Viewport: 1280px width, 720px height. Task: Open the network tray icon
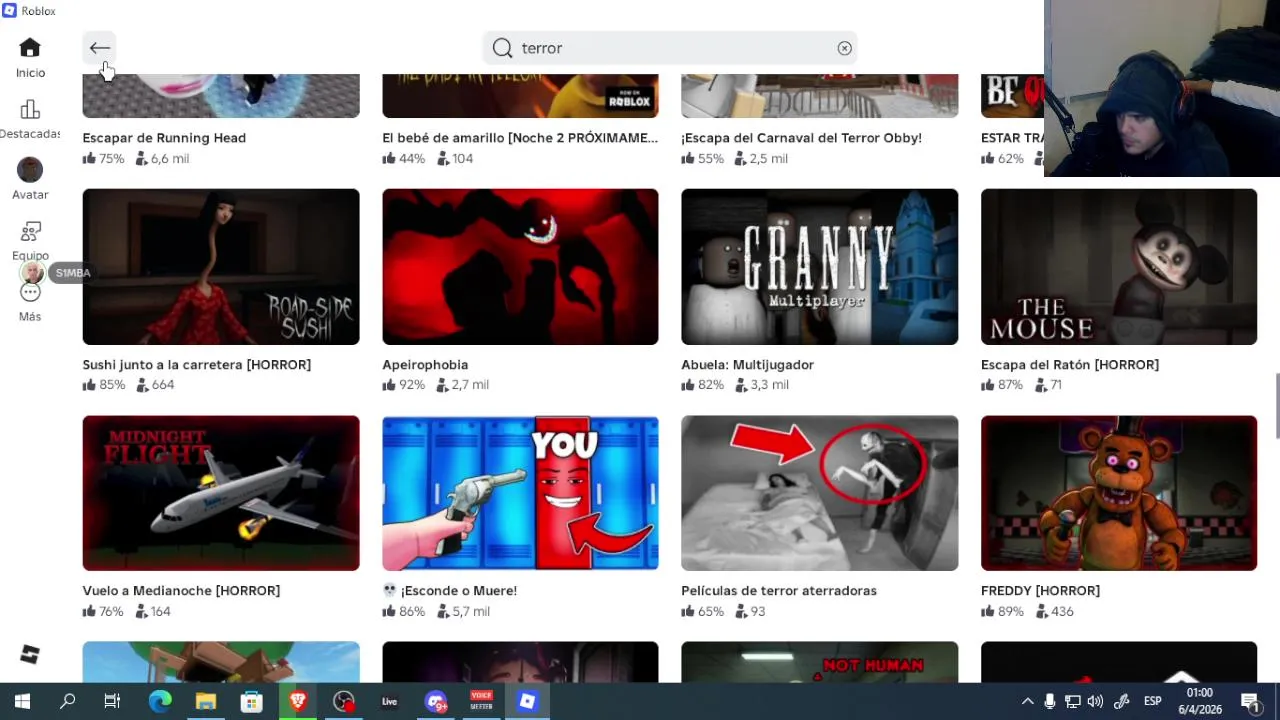point(1072,702)
